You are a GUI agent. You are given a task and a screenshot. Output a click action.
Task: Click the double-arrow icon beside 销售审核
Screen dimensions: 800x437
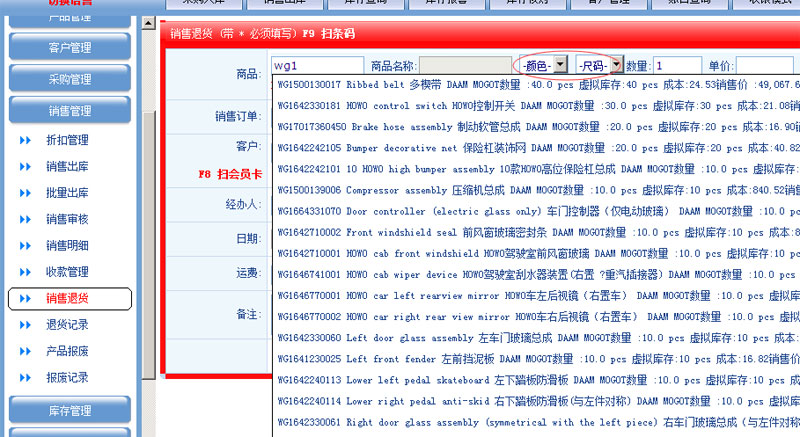pyautogui.click(x=25, y=220)
